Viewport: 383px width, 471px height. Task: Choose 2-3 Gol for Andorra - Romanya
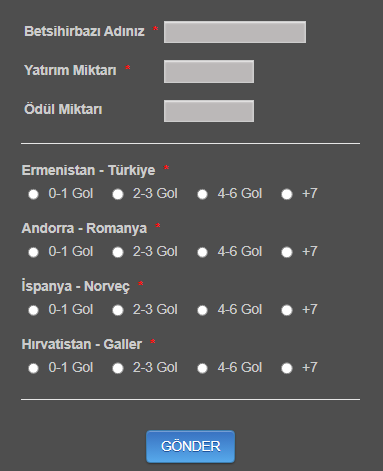[118, 252]
